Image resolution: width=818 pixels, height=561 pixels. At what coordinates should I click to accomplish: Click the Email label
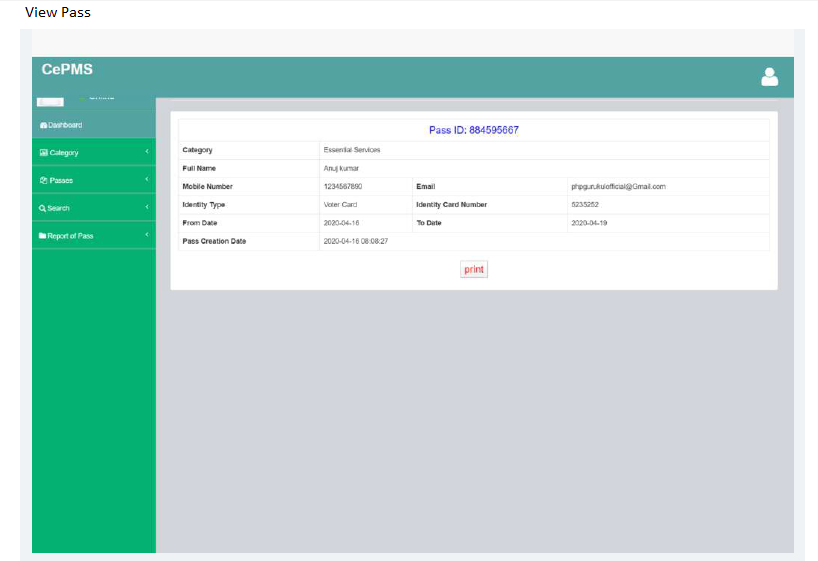tap(425, 186)
